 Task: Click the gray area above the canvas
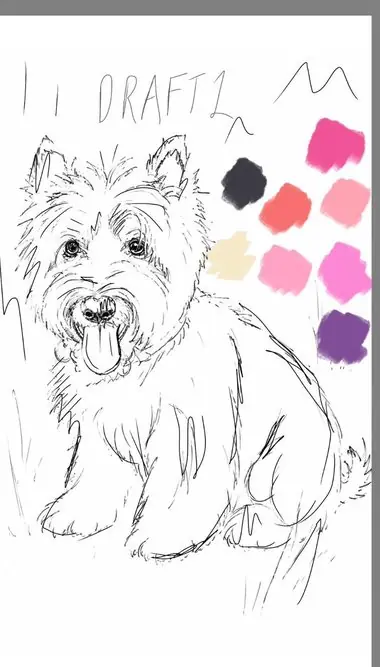[x=190, y=7]
